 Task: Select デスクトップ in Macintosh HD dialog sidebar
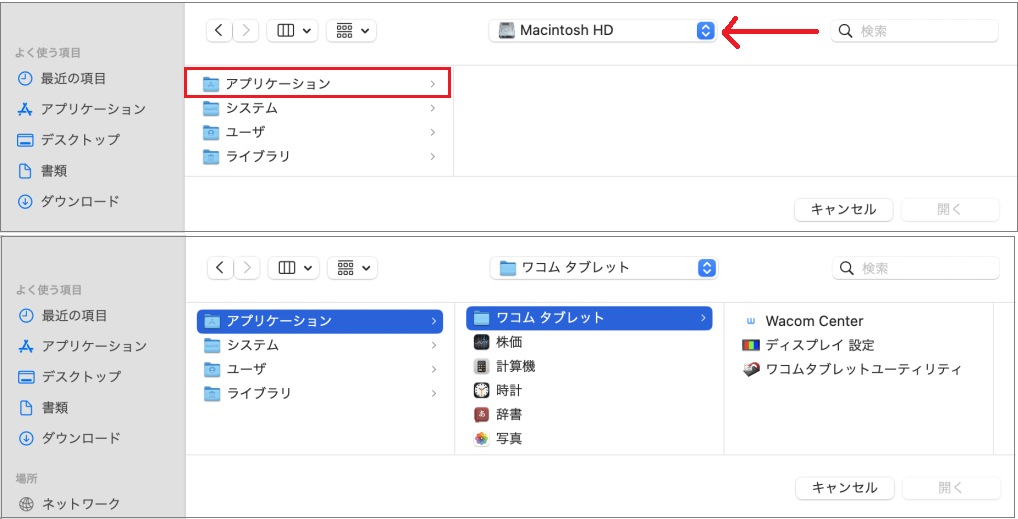click(x=68, y=140)
